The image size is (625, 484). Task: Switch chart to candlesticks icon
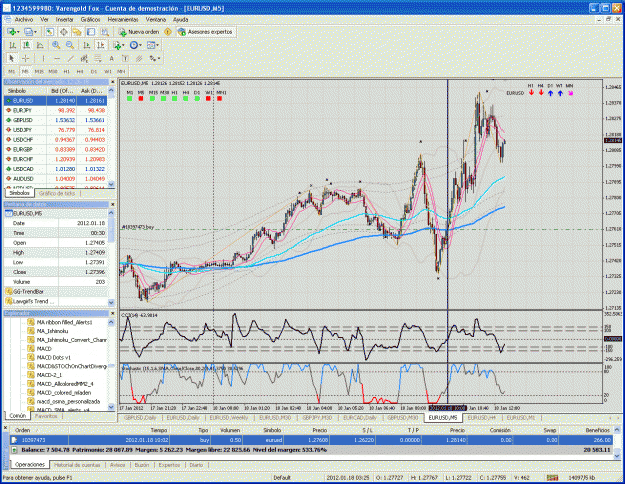point(26,45)
